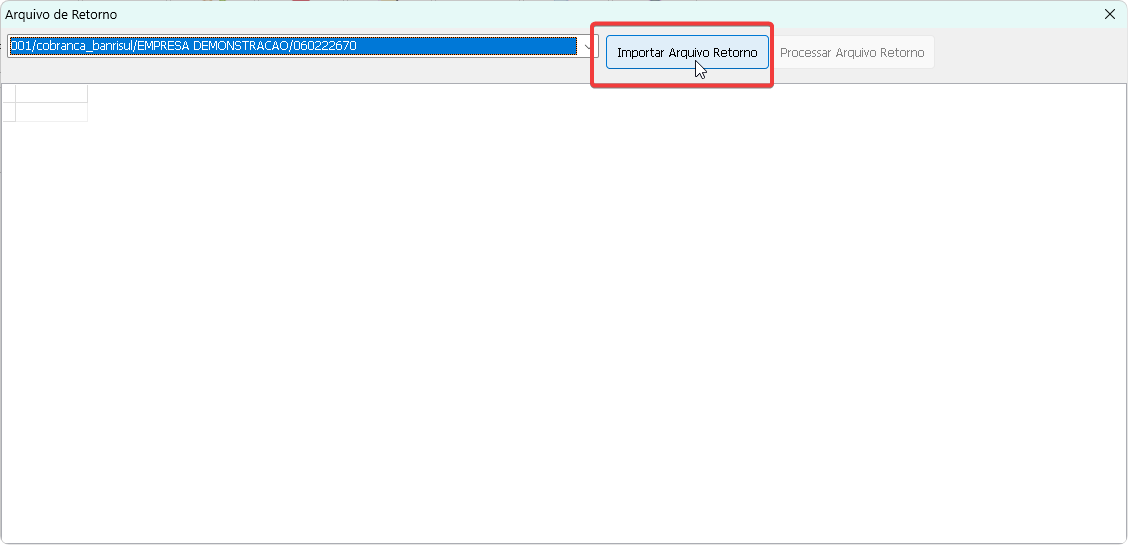The width and height of the screenshot is (1128, 545).
Task: Click the Importar Arquivo Retorno button
Action: [687, 53]
